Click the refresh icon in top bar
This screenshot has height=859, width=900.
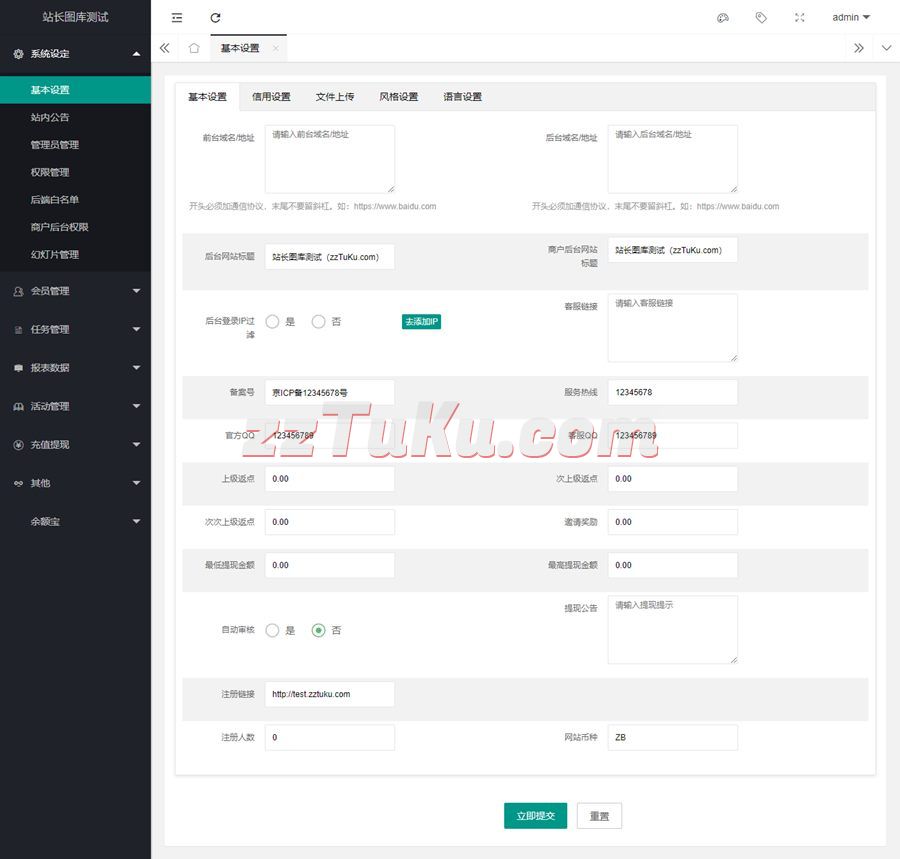215,18
